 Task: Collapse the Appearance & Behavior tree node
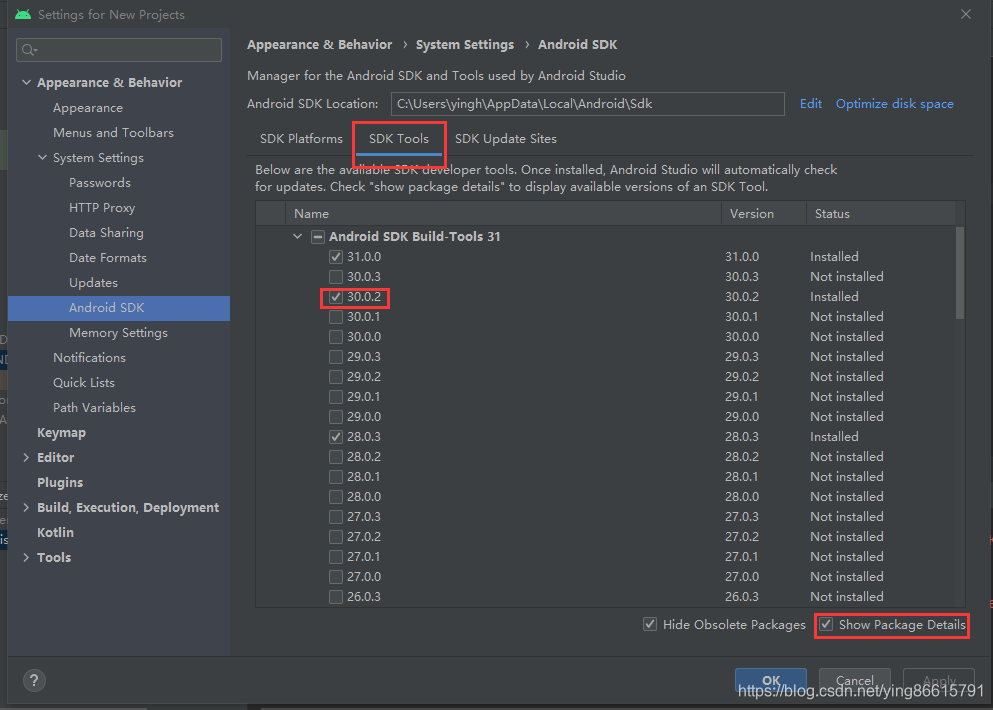coord(26,82)
